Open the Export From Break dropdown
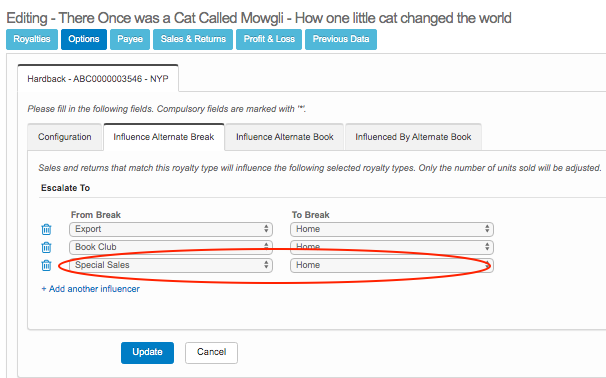This screenshot has height=378, width=606. point(171,229)
